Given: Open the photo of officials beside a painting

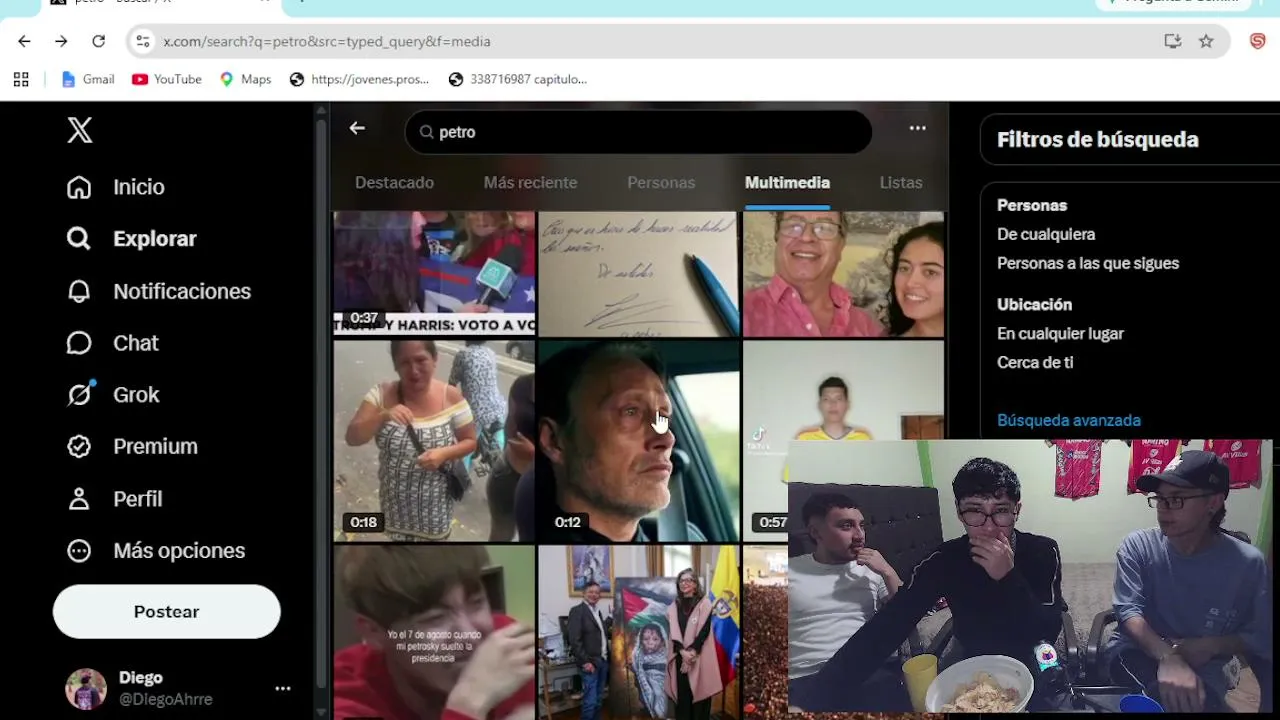Looking at the screenshot, I should tap(638, 632).
